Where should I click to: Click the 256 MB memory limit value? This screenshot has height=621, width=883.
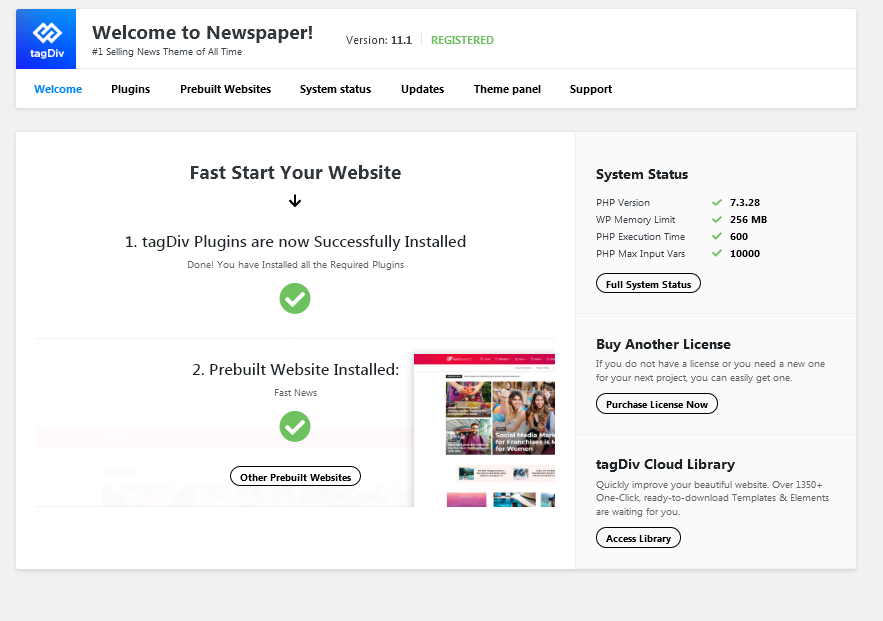(748, 220)
